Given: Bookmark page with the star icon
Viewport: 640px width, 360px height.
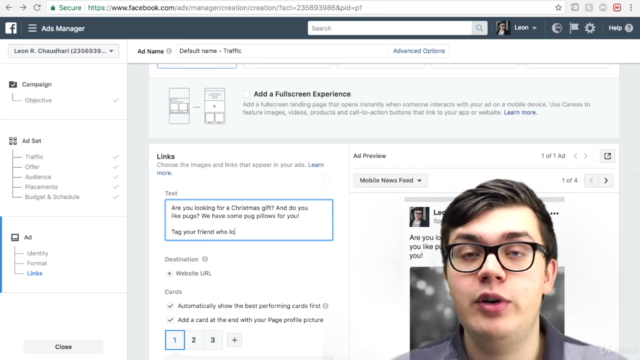Looking at the screenshot, I should (558, 7).
